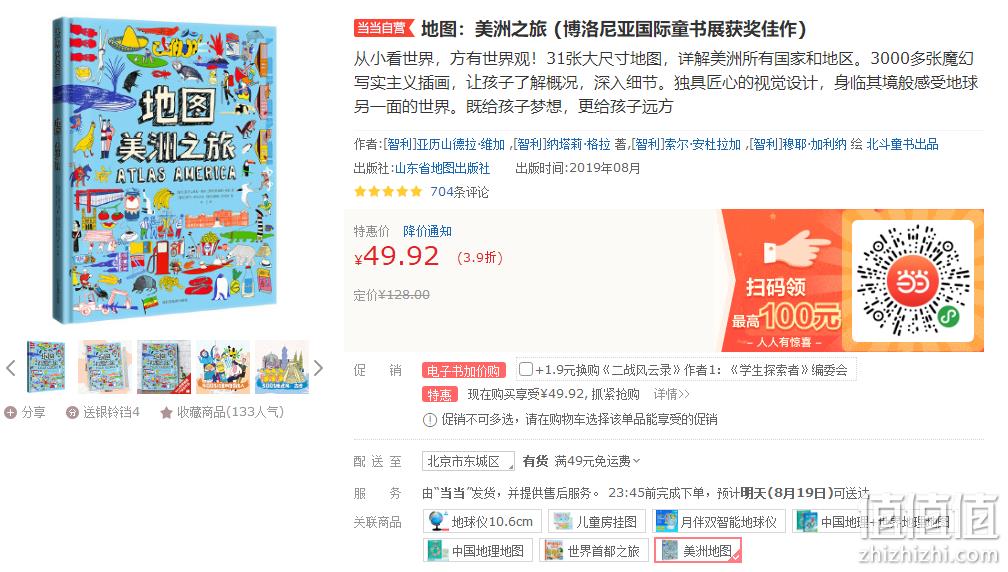Select the 美洲地图 related product option
This screenshot has height=572, width=1008.
tap(698, 551)
